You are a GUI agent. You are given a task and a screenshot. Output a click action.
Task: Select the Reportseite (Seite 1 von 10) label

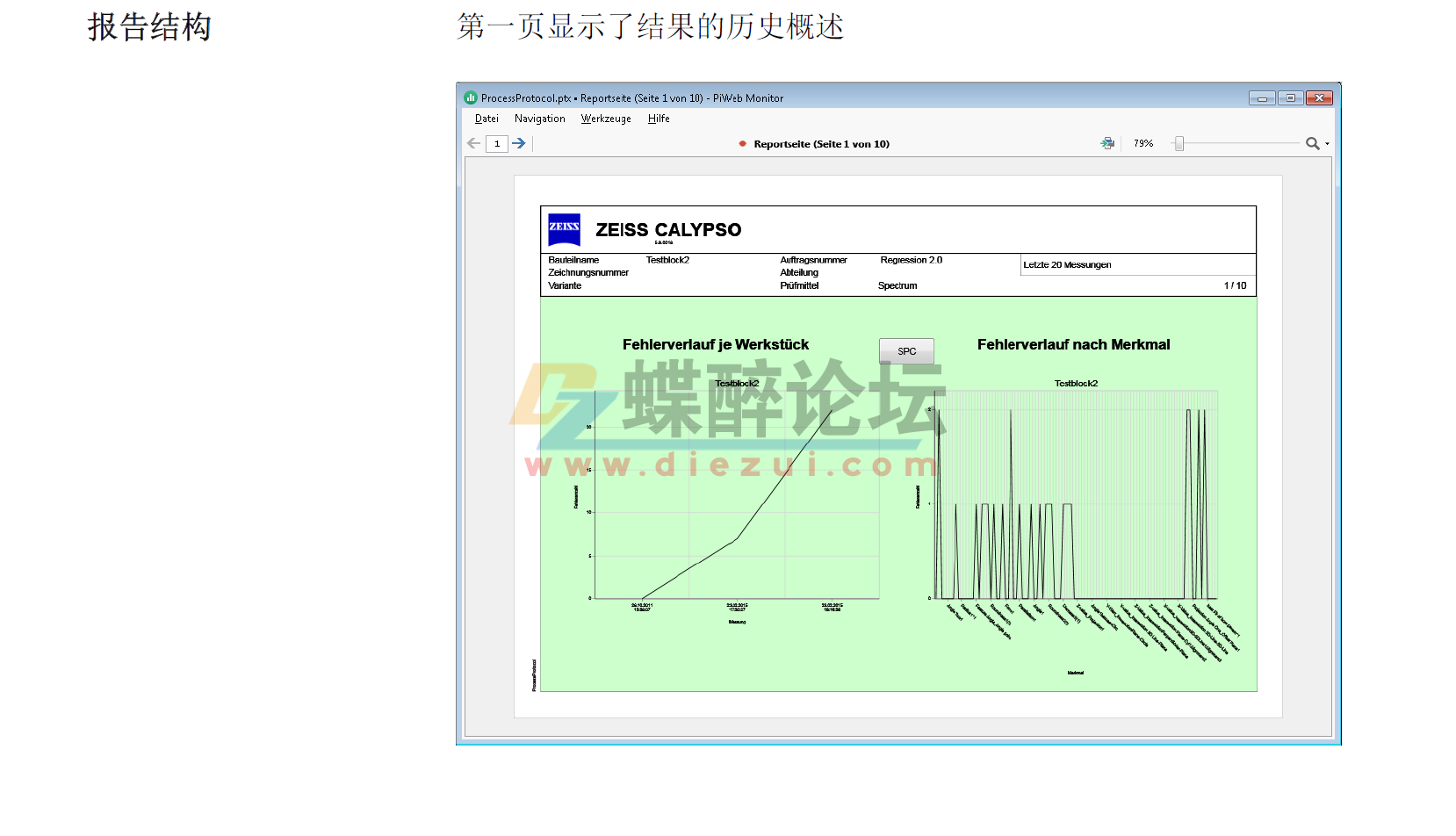pos(821,143)
